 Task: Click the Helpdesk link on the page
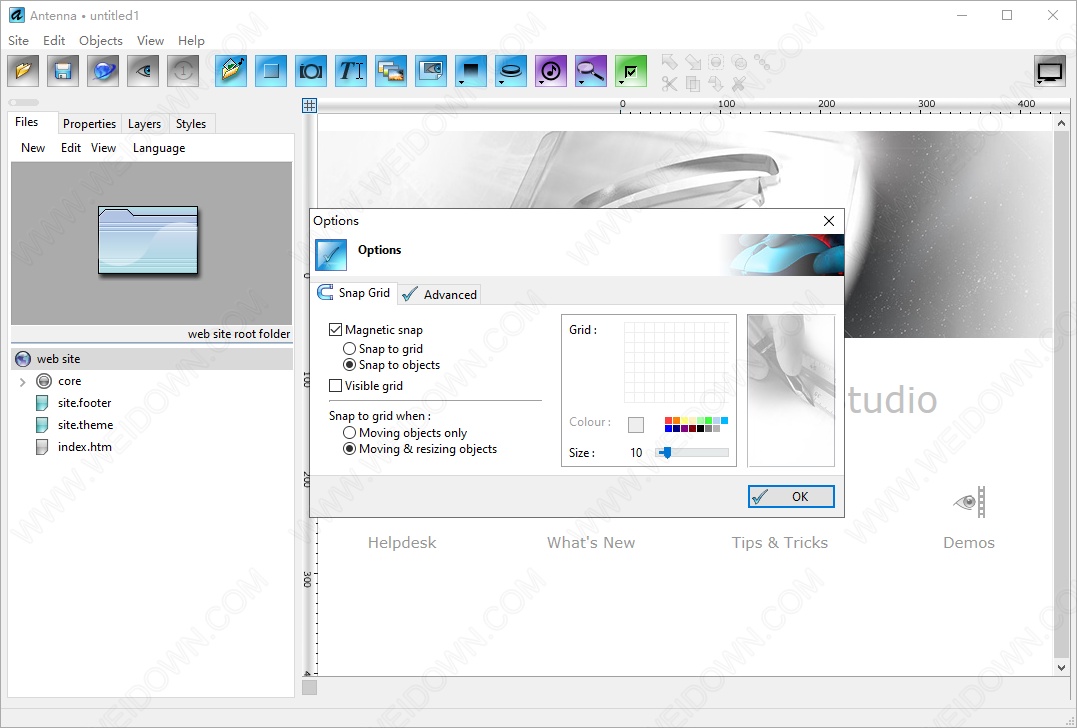coord(402,543)
